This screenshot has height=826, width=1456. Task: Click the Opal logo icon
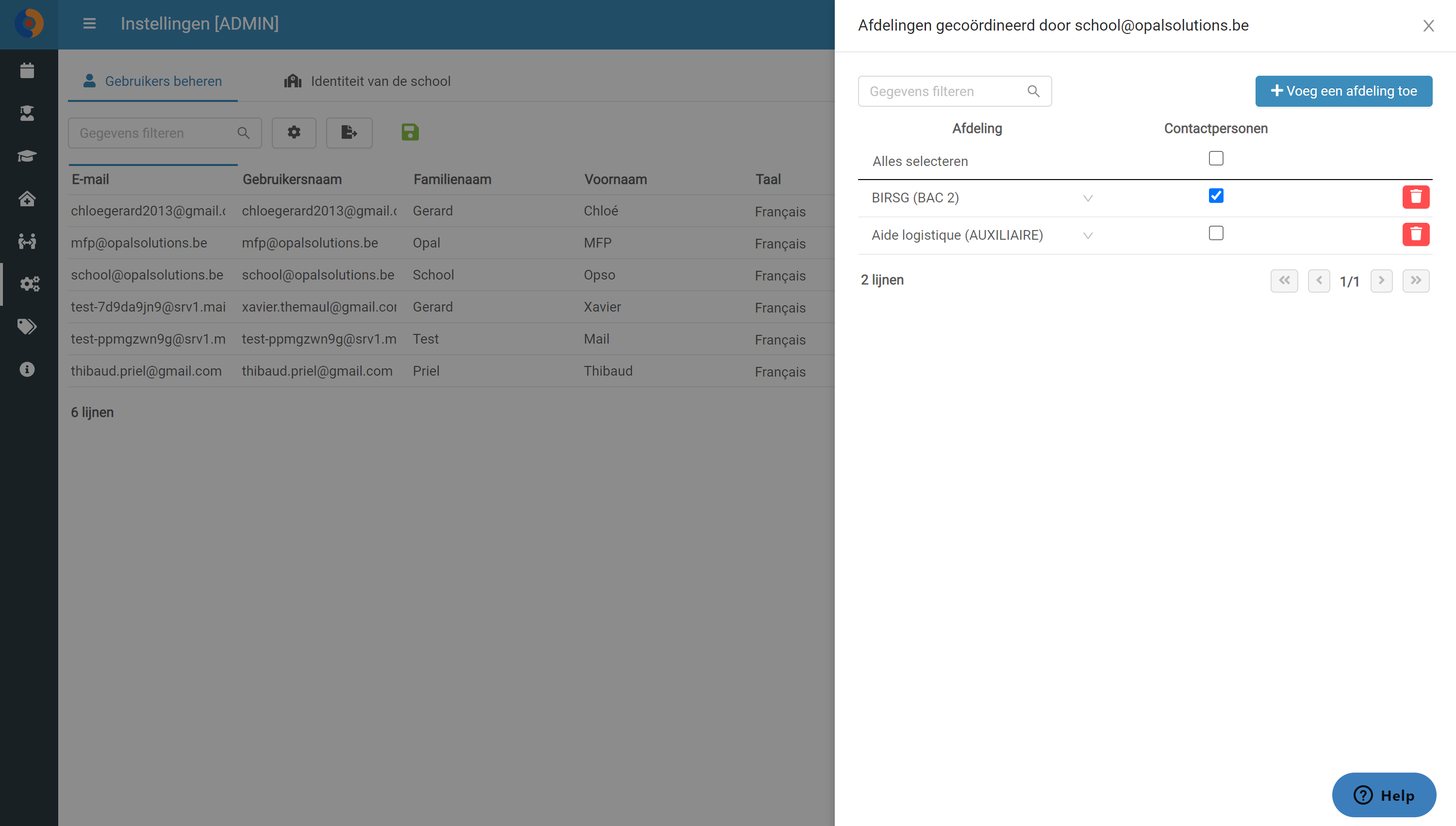[29, 24]
